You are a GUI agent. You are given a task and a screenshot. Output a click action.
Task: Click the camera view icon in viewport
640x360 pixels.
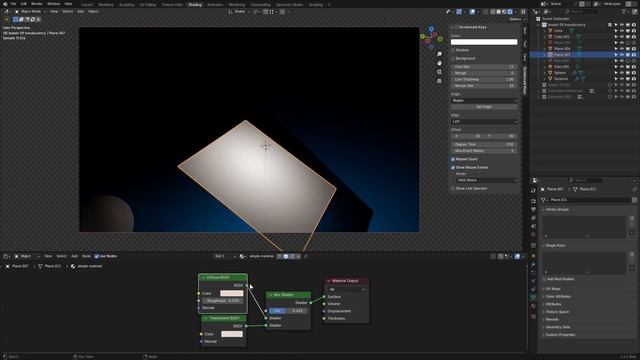click(x=439, y=72)
